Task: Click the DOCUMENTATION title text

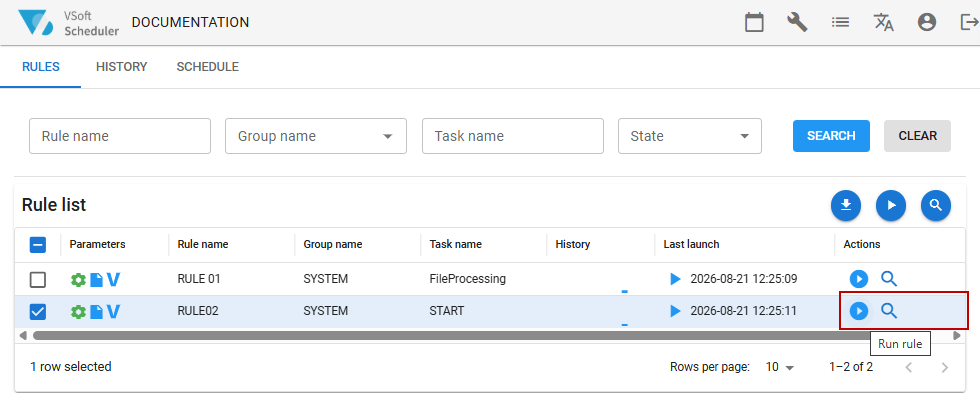Action: coord(191,22)
